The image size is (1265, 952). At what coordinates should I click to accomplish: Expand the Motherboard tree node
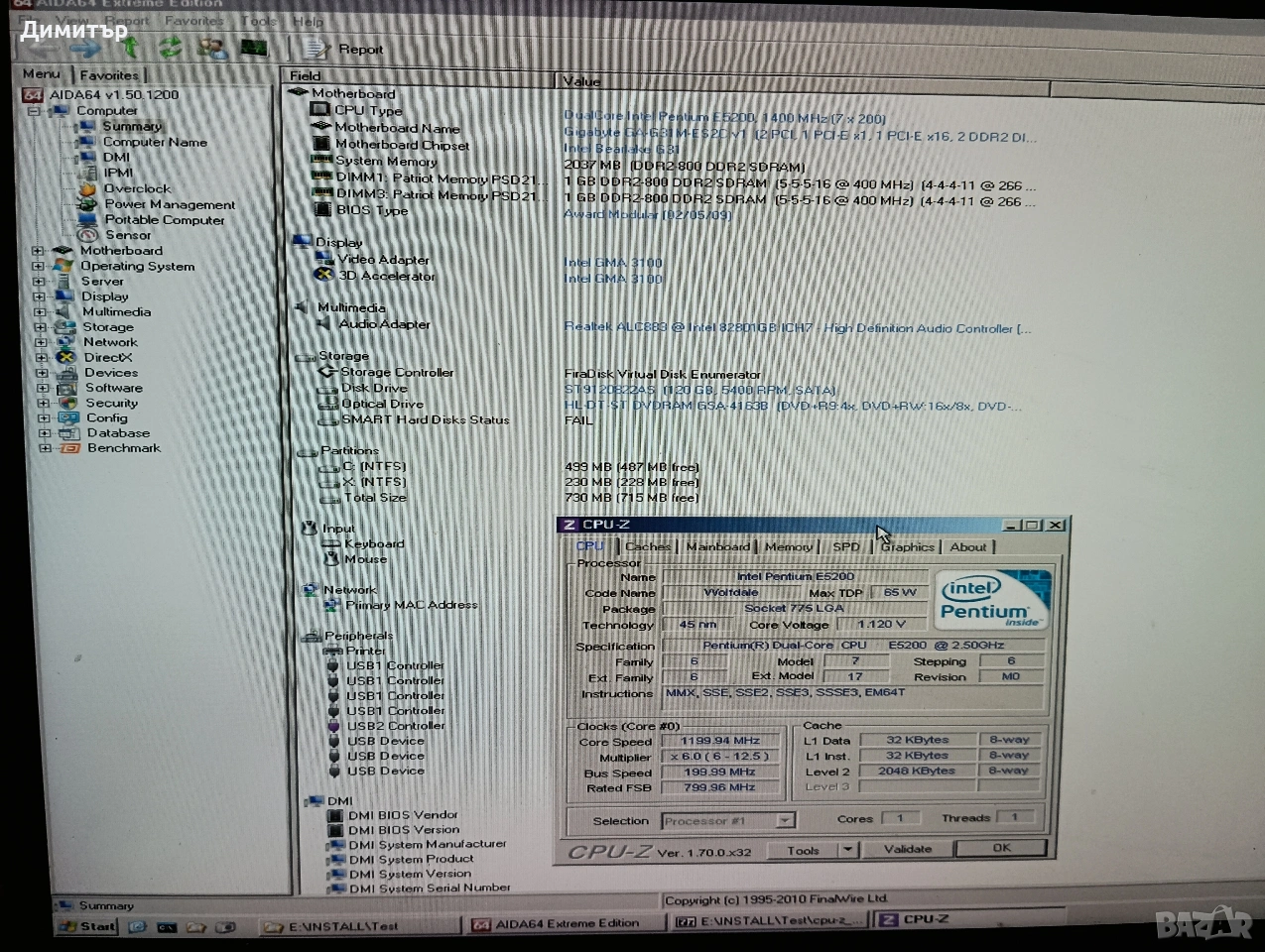(x=39, y=251)
